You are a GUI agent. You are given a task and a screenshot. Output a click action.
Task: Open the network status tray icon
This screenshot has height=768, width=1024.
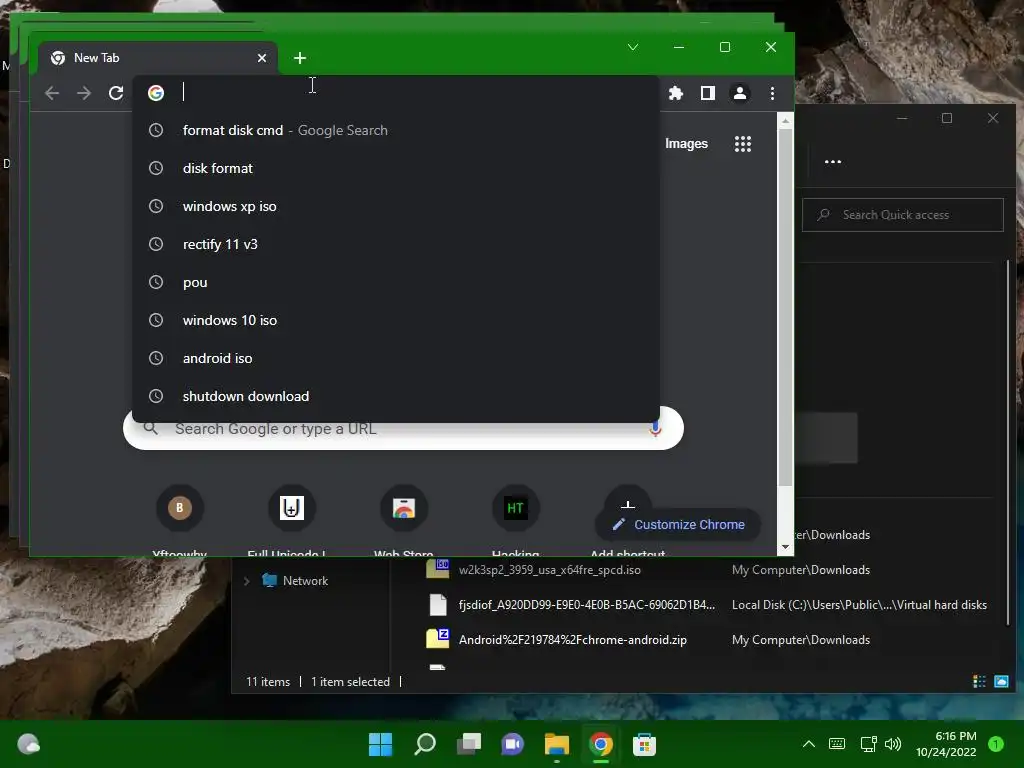[868, 744]
